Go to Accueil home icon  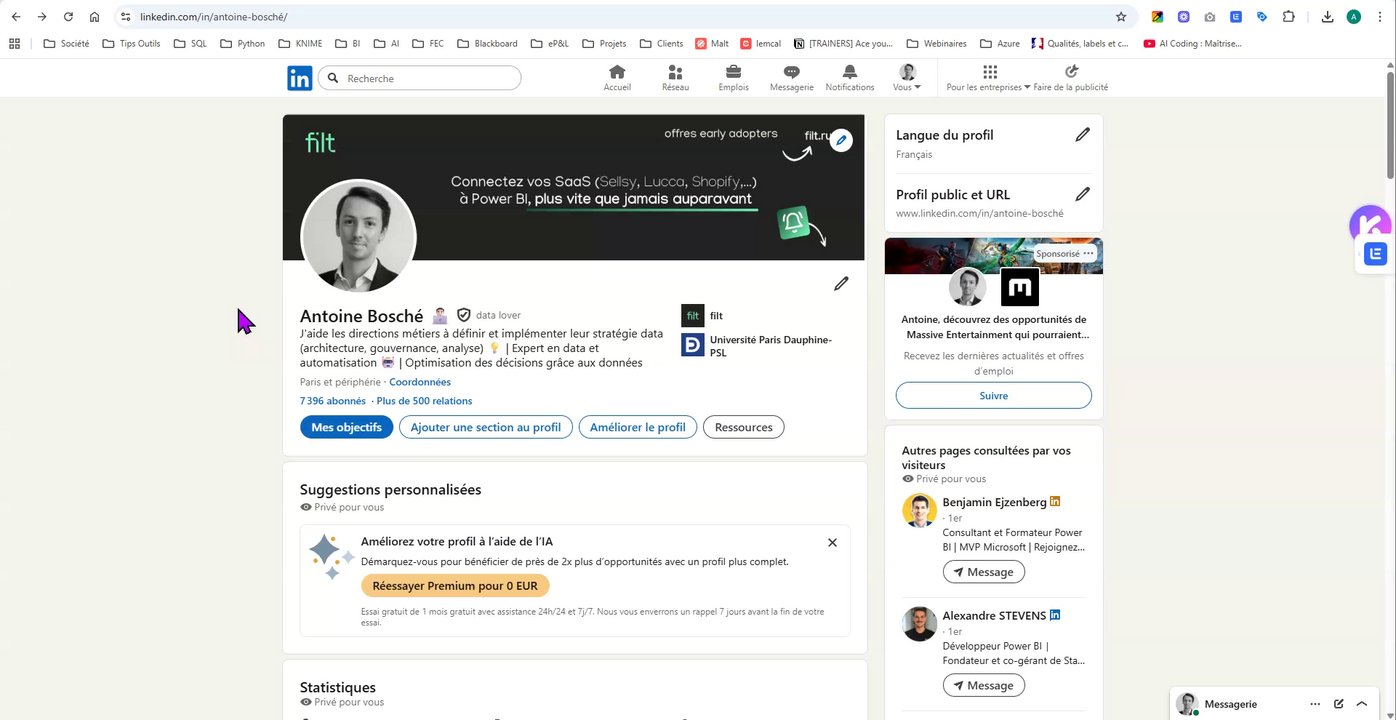point(617,78)
